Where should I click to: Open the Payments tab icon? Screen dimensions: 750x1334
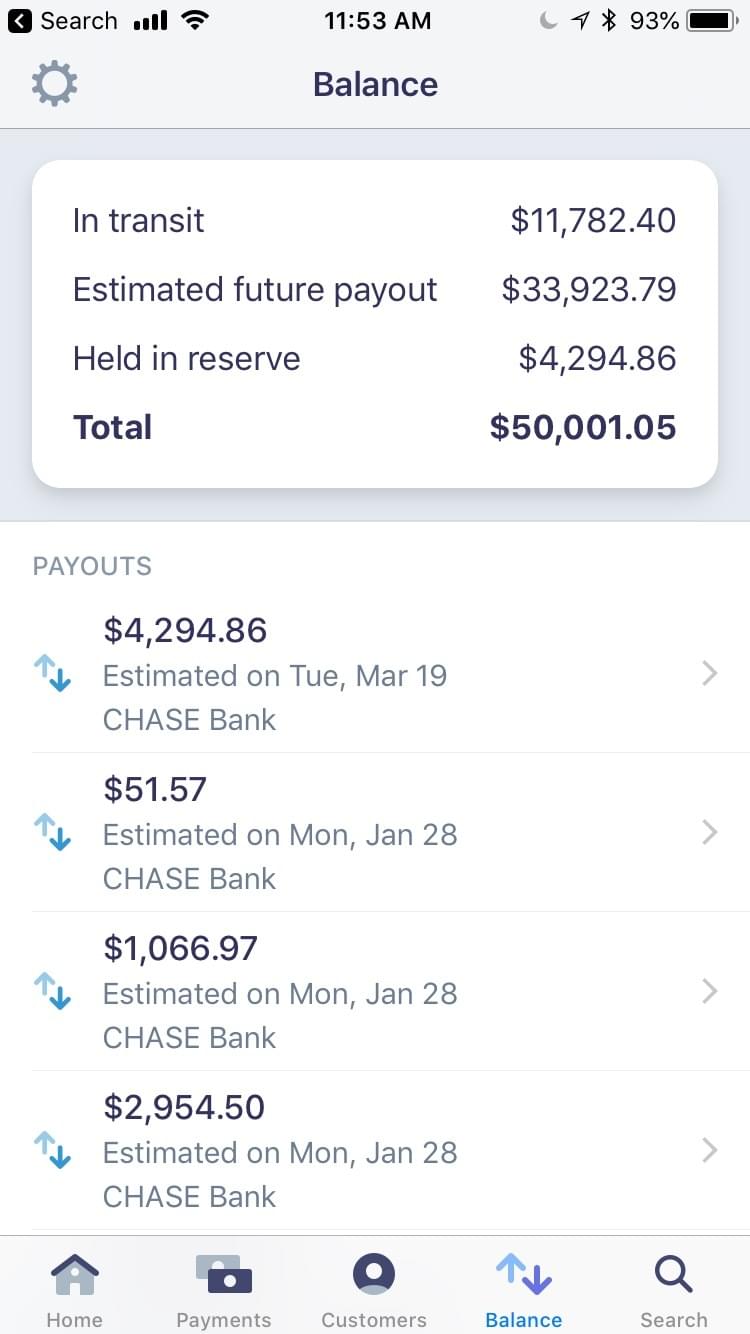(224, 1275)
